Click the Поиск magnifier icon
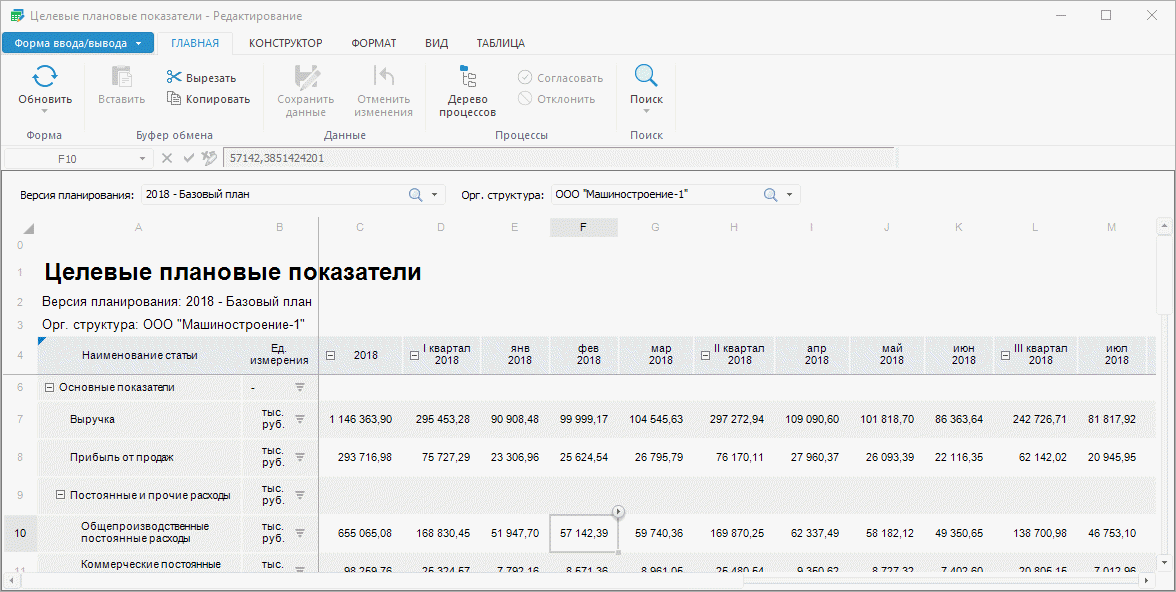The height and width of the screenshot is (592, 1176). [646, 77]
